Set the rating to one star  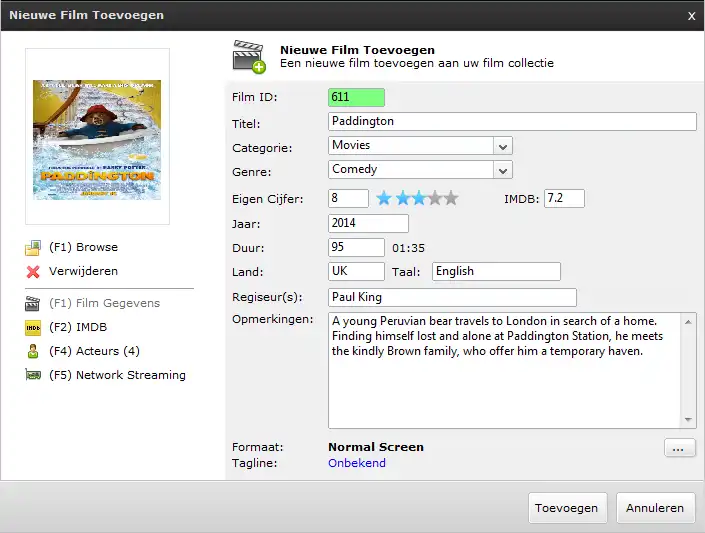tap(384, 198)
